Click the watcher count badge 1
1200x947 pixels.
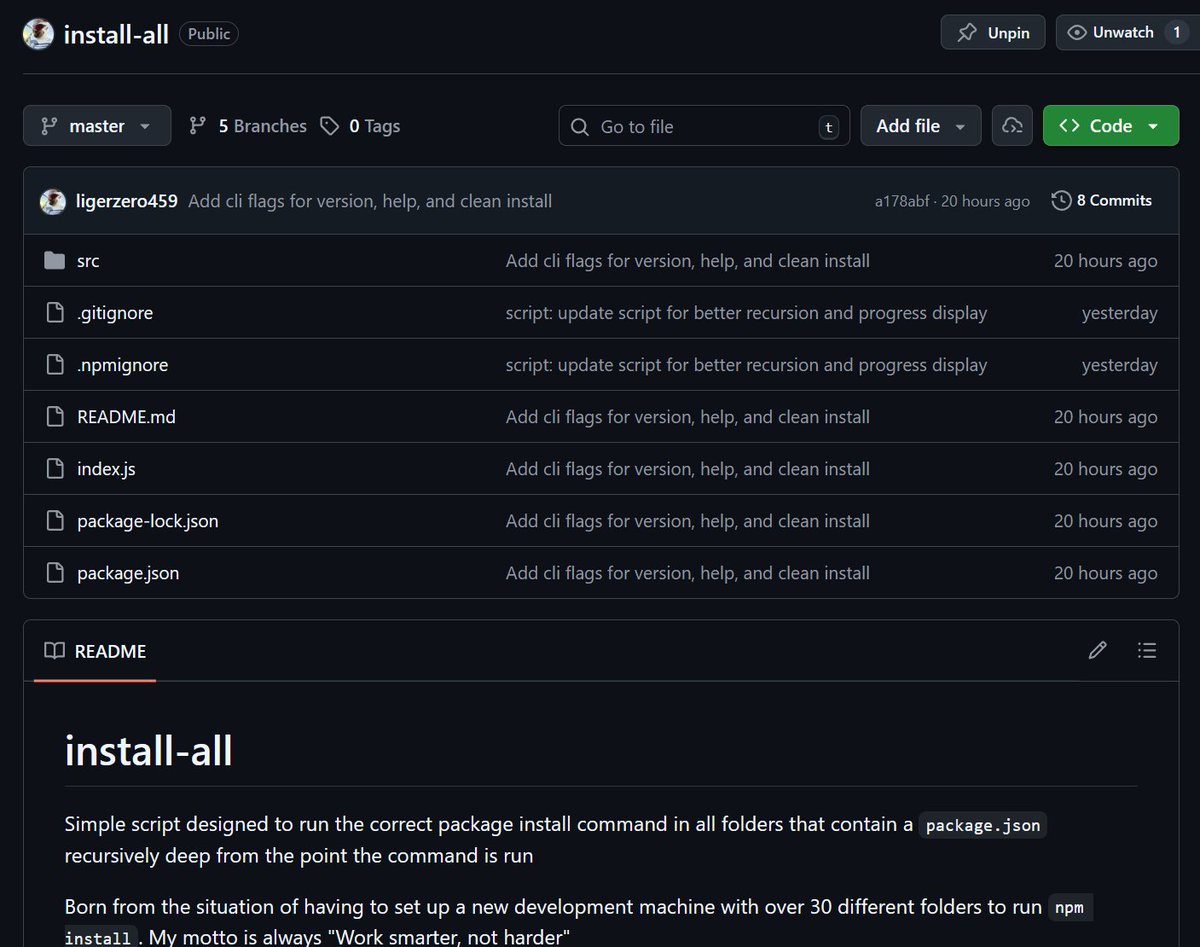[1176, 33]
